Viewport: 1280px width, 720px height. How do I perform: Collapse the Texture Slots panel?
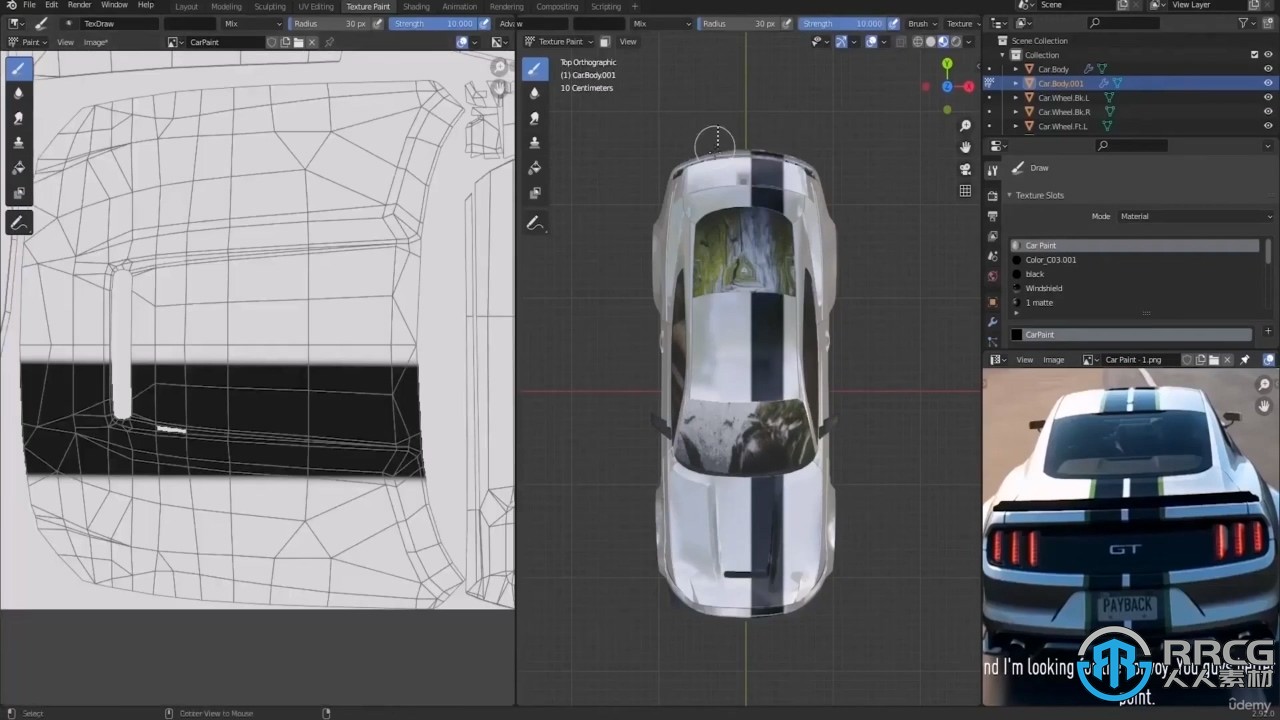(1009, 195)
